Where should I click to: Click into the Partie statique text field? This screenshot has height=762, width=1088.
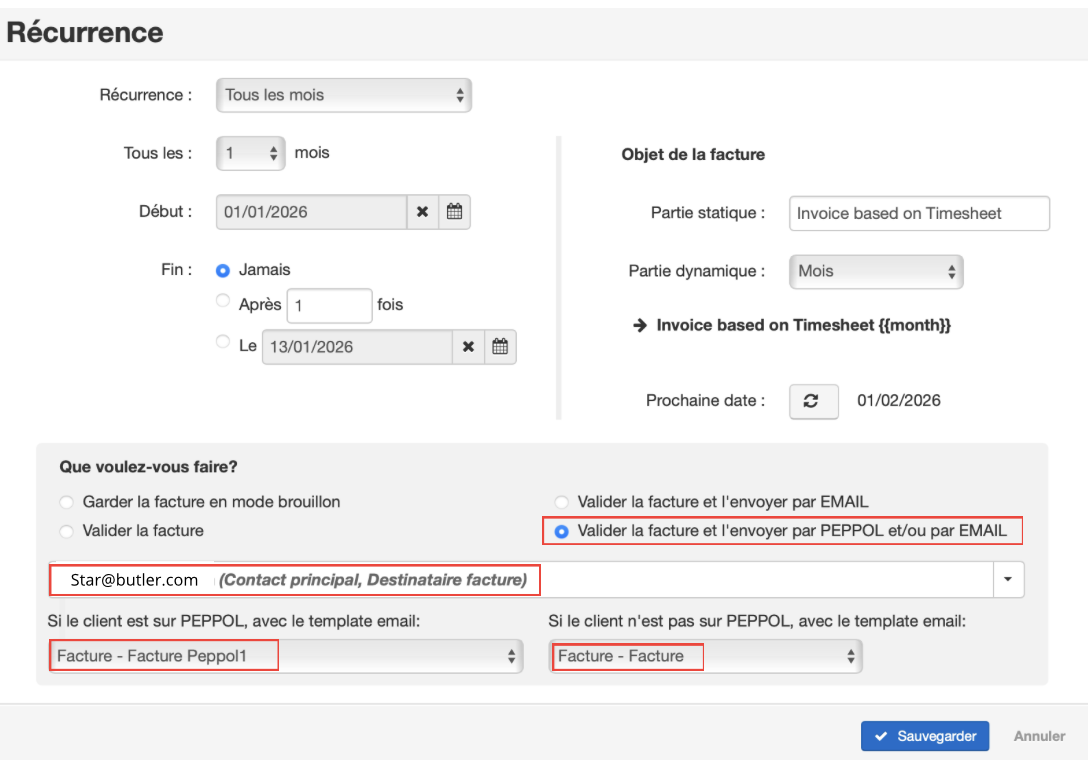[918, 213]
